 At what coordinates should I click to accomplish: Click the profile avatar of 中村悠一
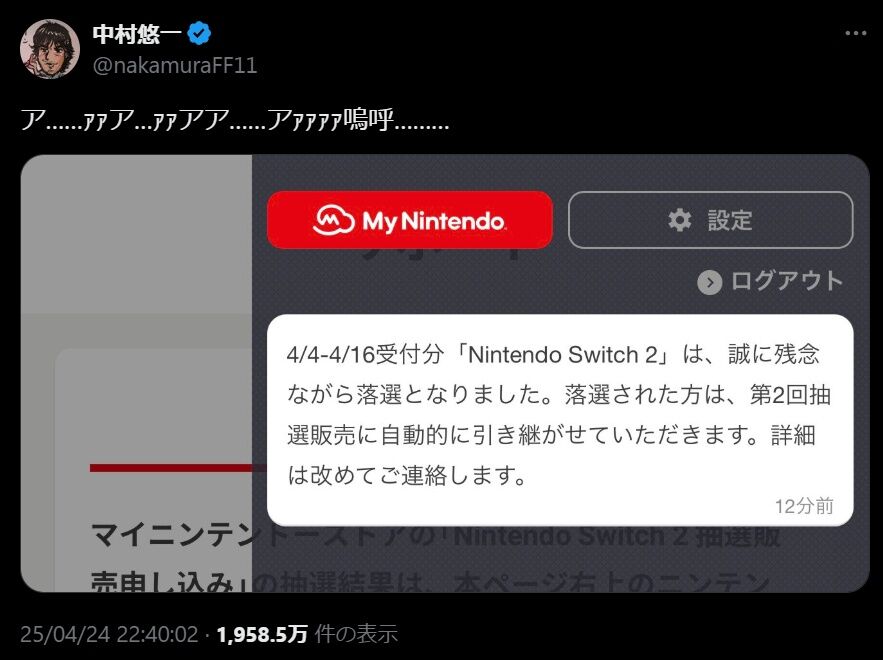pos(50,49)
